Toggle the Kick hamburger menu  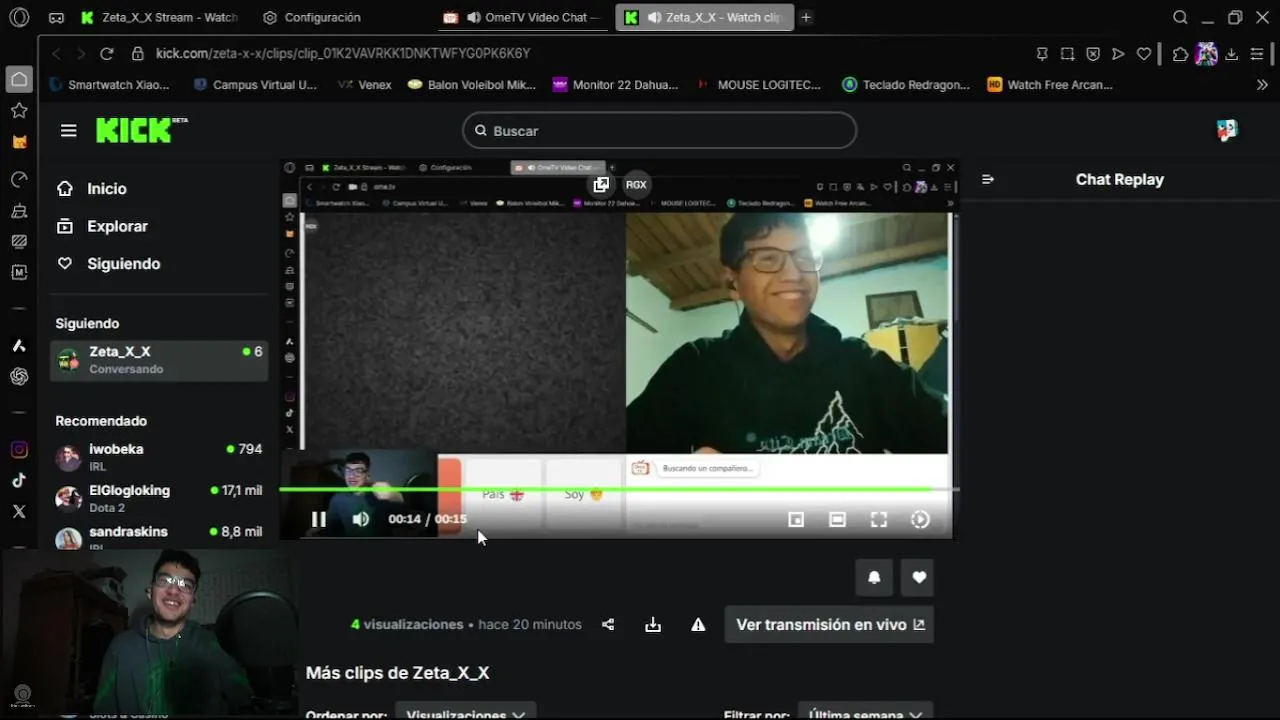click(68, 130)
